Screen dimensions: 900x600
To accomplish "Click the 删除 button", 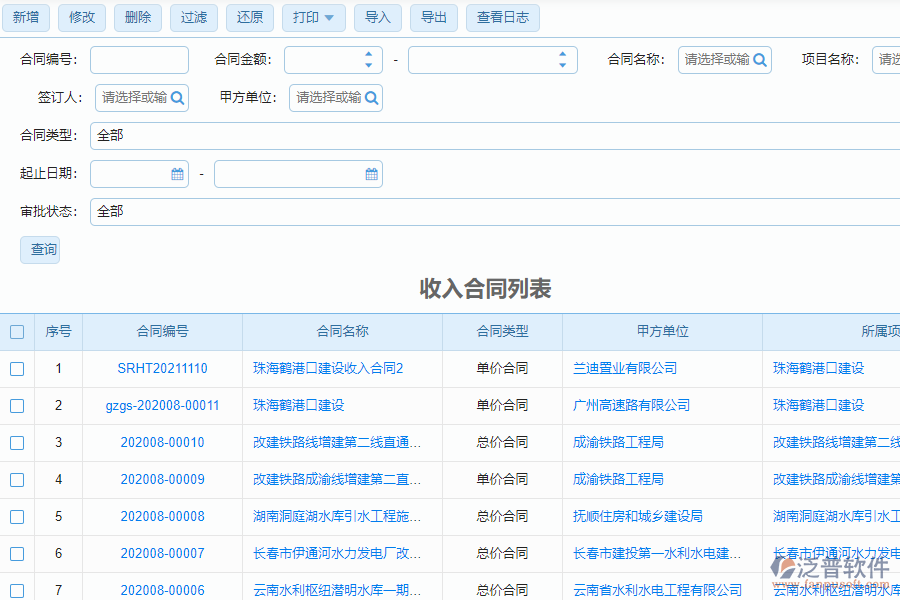I will tap(137, 17).
